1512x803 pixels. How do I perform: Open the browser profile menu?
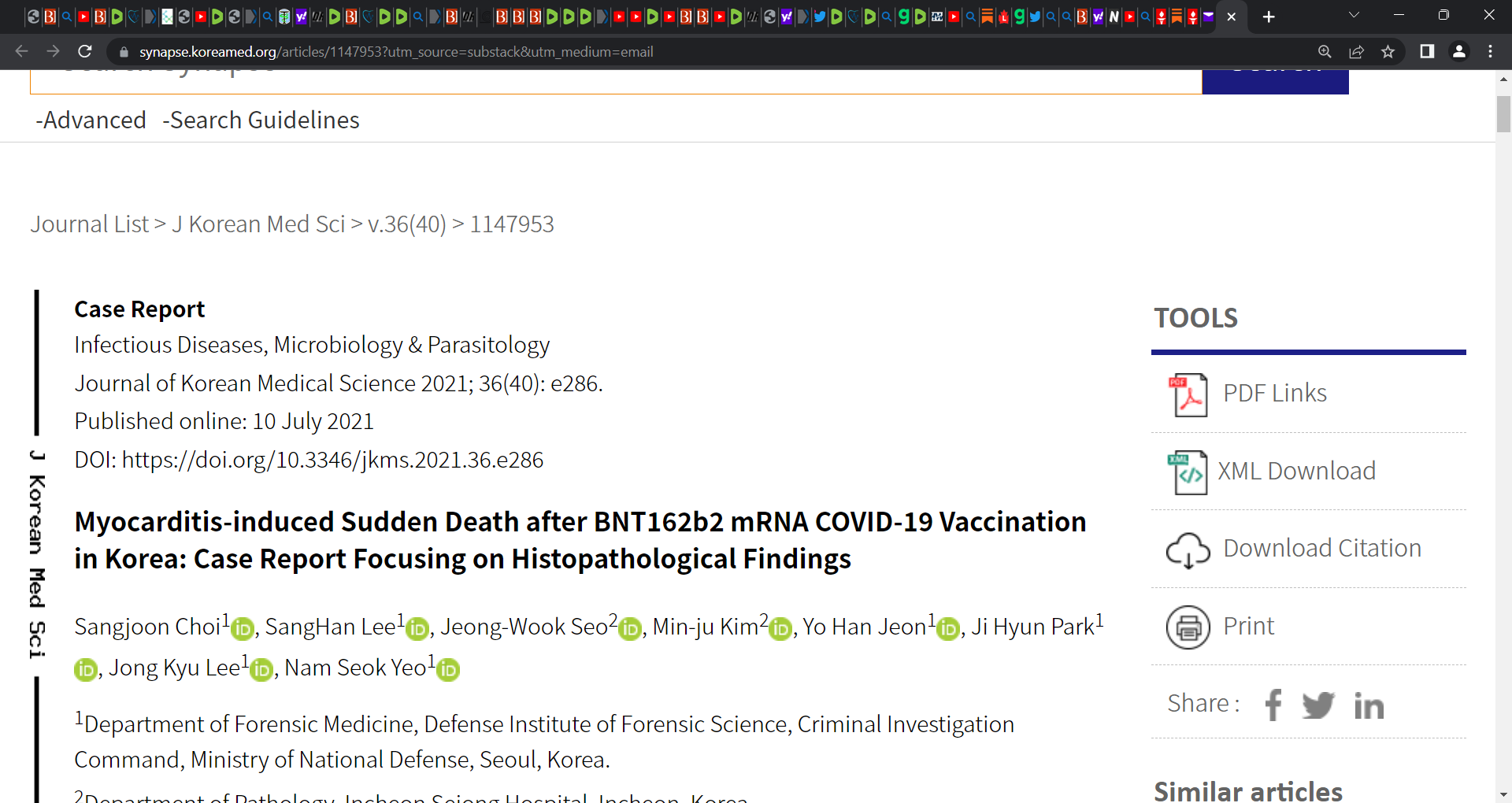pyautogui.click(x=1458, y=51)
